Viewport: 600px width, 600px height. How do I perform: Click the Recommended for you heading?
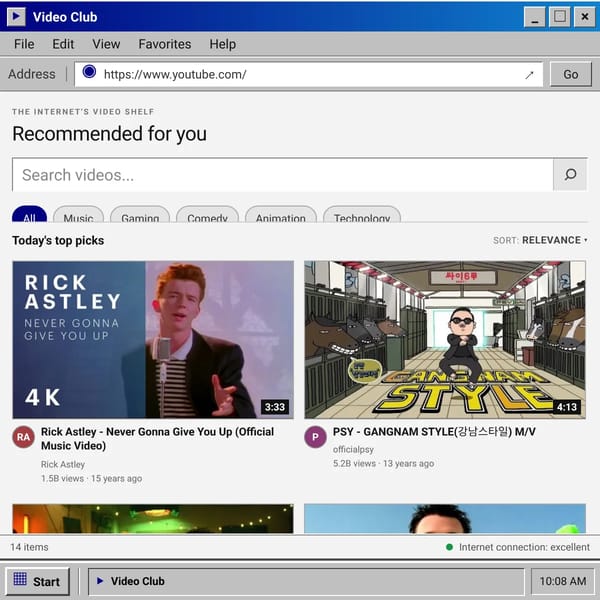click(109, 134)
